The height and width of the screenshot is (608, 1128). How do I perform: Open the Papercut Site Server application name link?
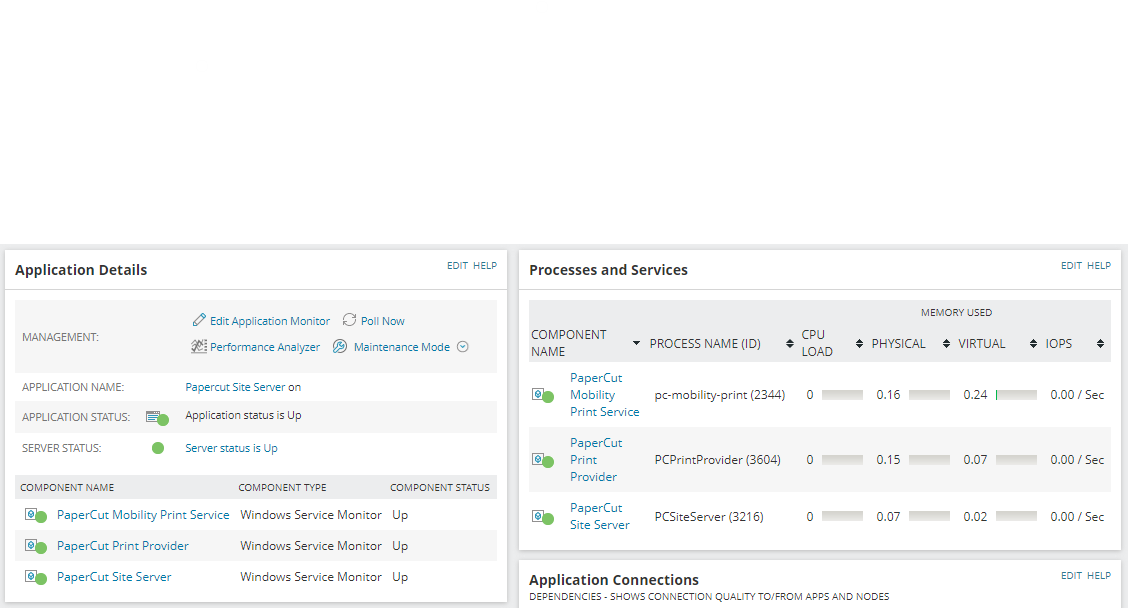pyautogui.click(x=235, y=387)
